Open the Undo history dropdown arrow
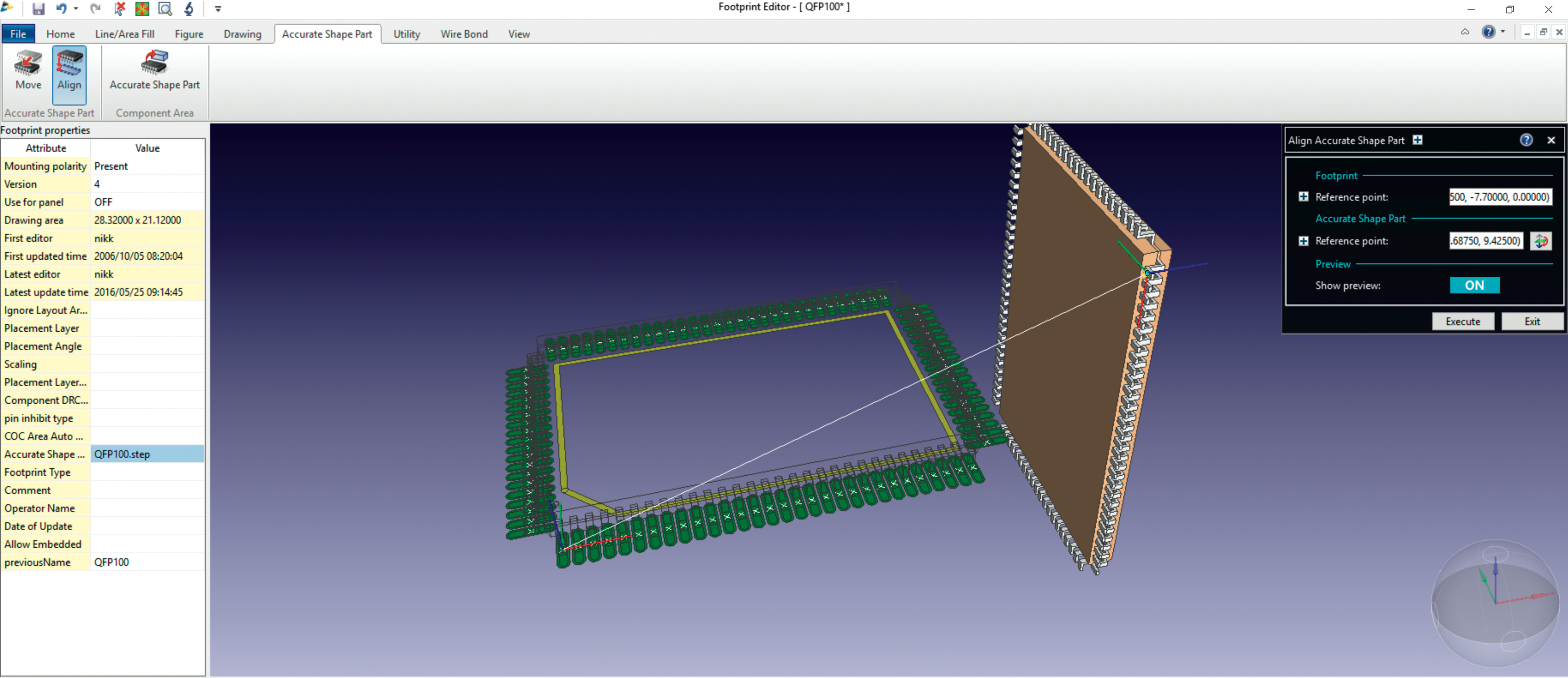 [x=76, y=9]
